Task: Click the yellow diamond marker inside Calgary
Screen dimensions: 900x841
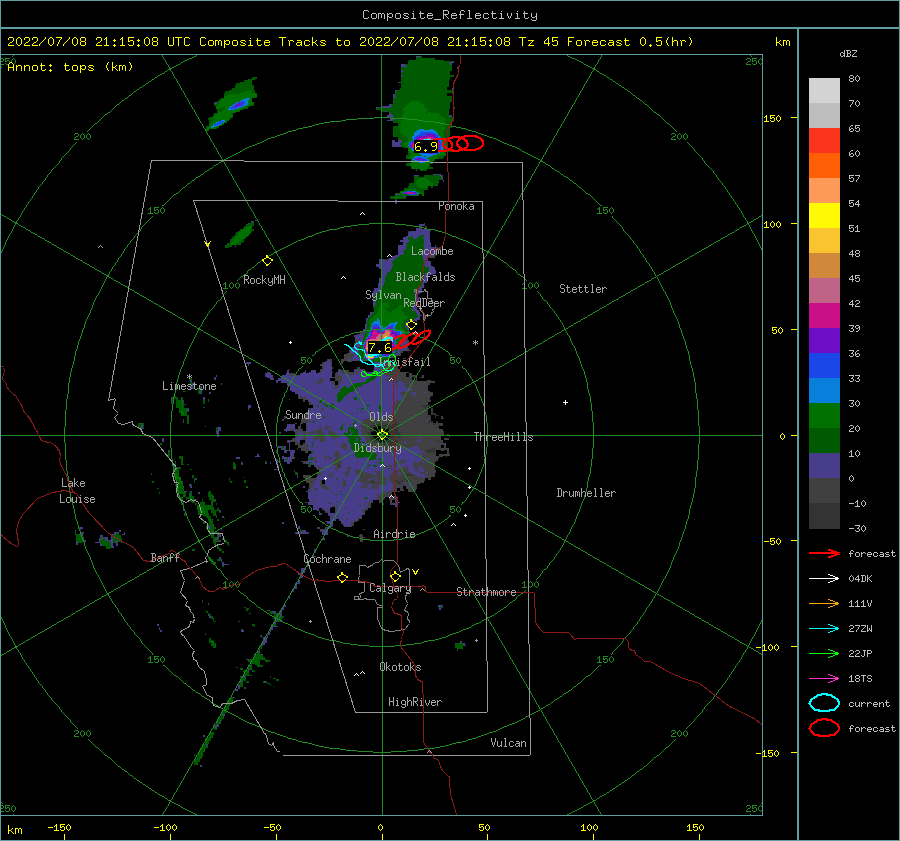Action: [x=395, y=576]
